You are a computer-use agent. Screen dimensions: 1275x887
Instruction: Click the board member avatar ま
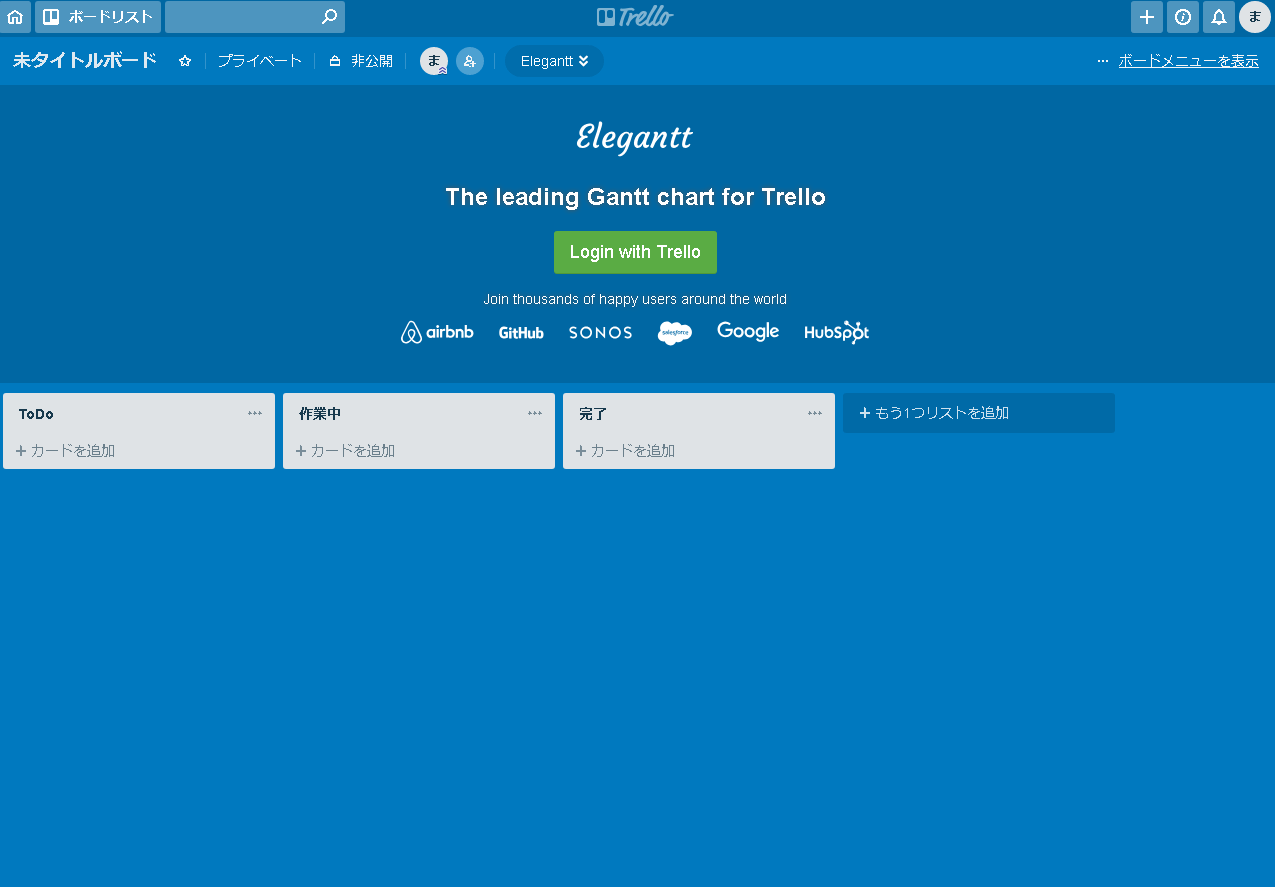coord(433,61)
